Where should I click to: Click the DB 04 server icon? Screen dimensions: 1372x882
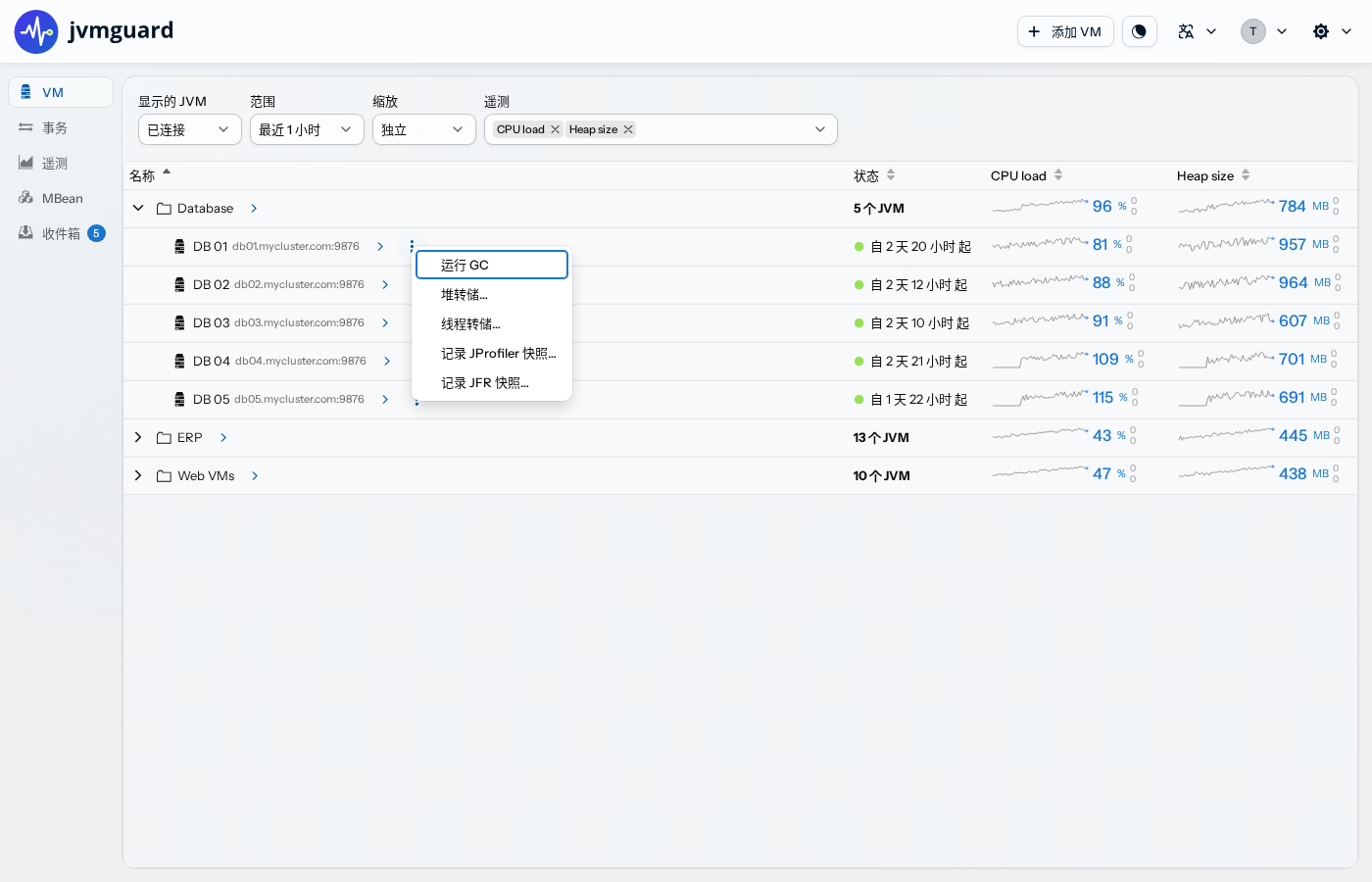click(179, 361)
